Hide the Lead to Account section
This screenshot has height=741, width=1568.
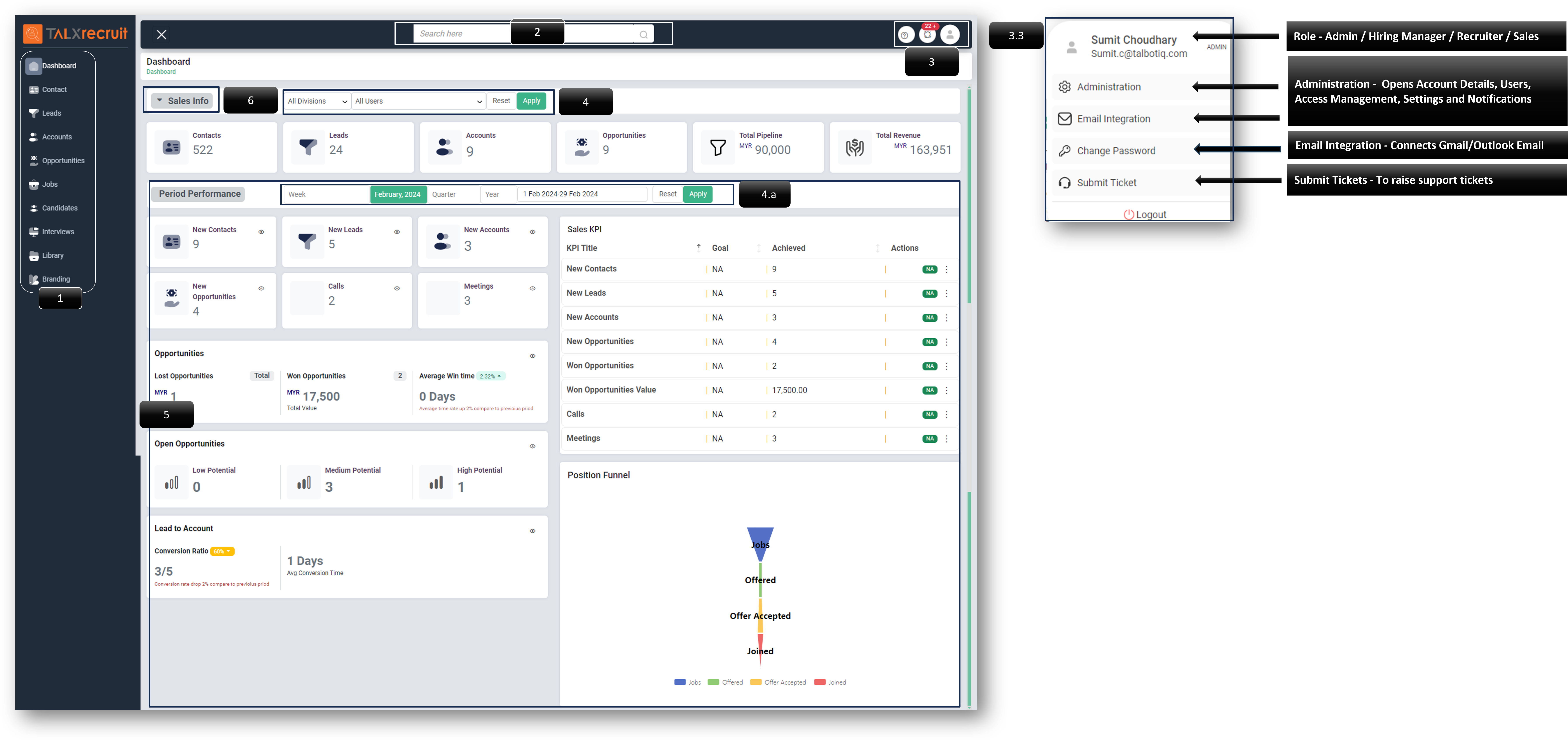(x=533, y=531)
